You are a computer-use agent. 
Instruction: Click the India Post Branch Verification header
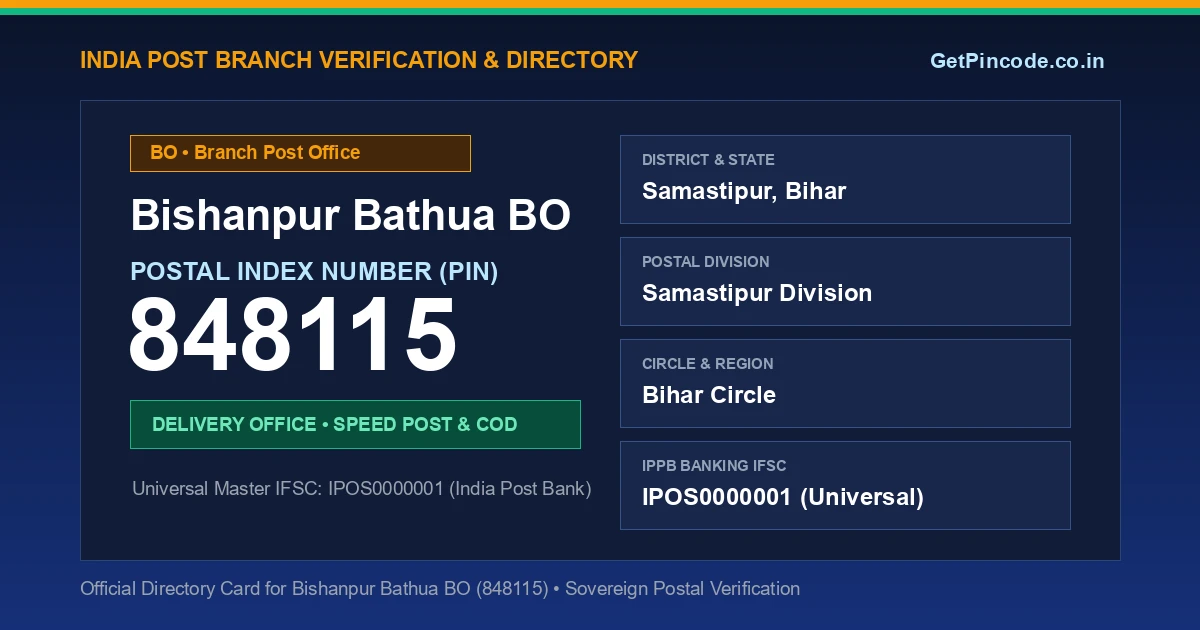tap(359, 60)
